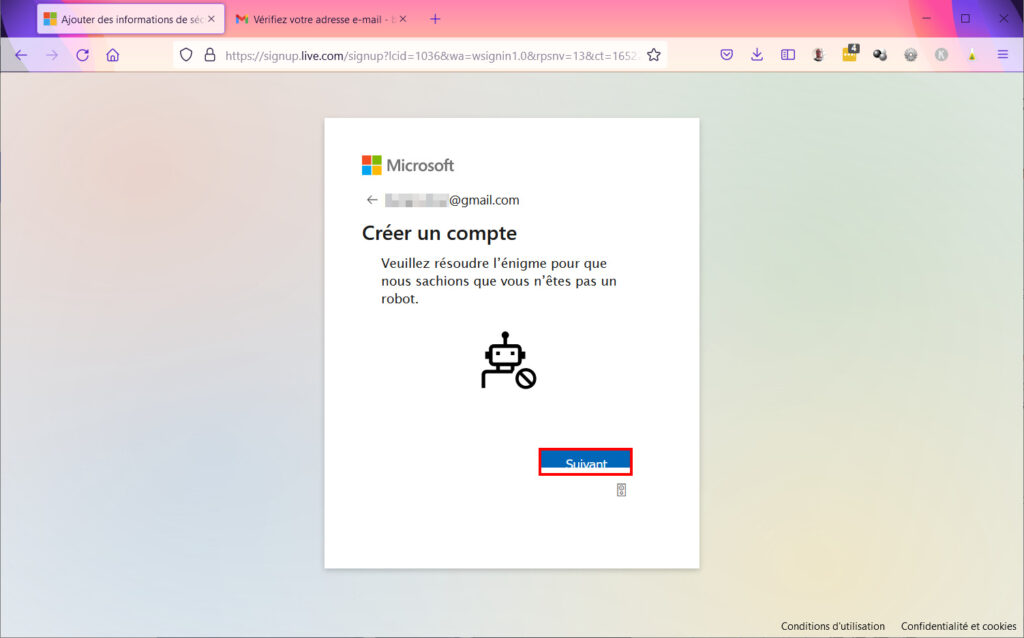Screen dimensions: 1024x638
Task: Click the grey circular K extension icon
Action: point(941,56)
